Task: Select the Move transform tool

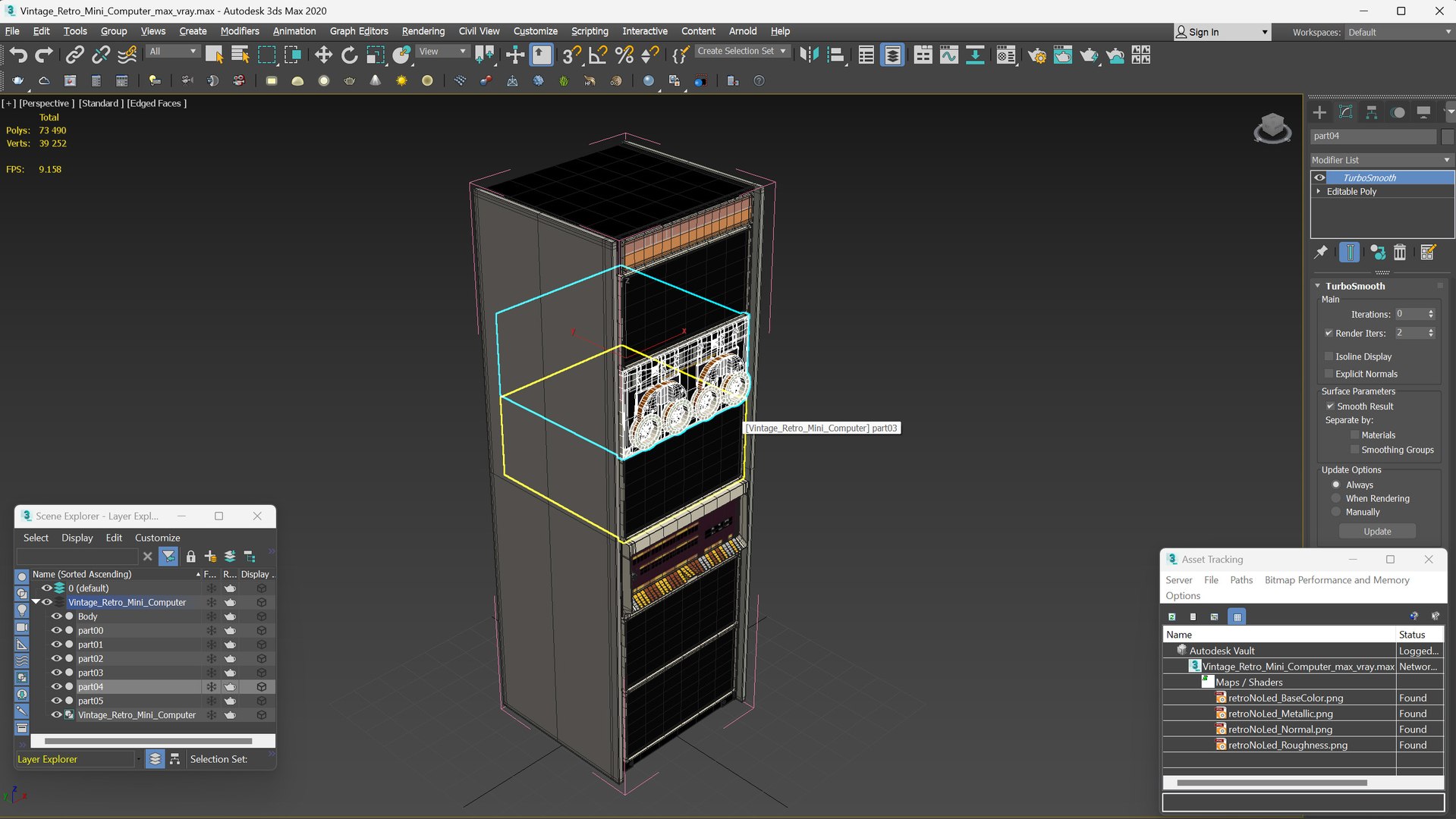Action: click(323, 55)
